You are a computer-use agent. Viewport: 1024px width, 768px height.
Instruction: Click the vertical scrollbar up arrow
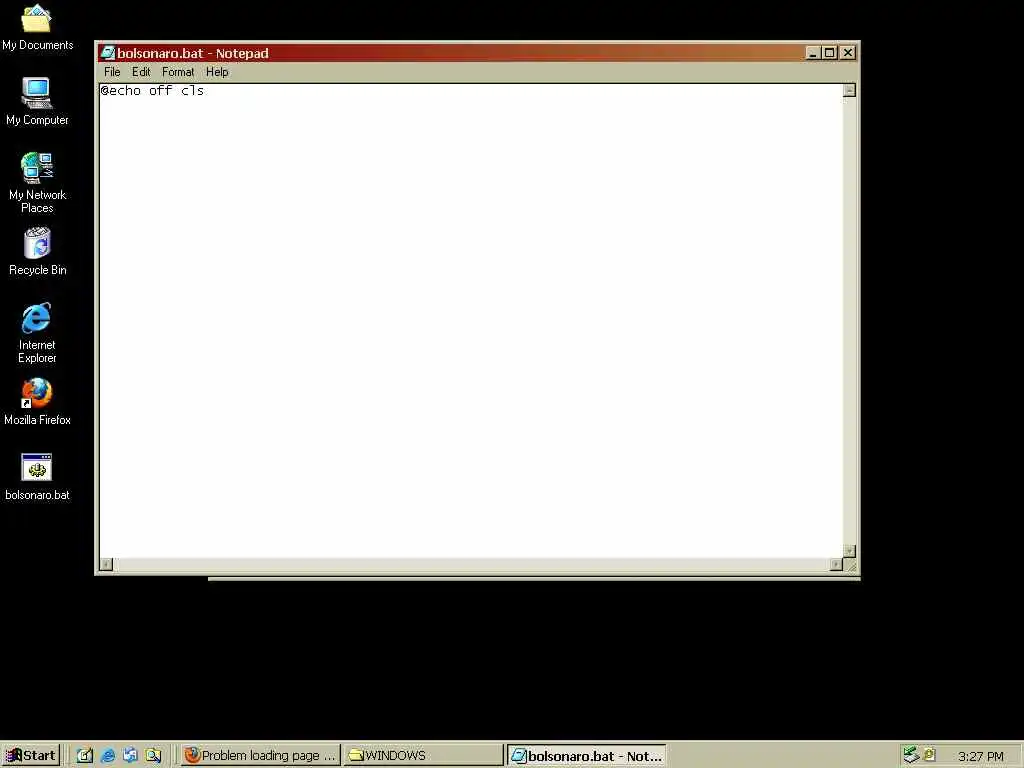click(x=849, y=91)
